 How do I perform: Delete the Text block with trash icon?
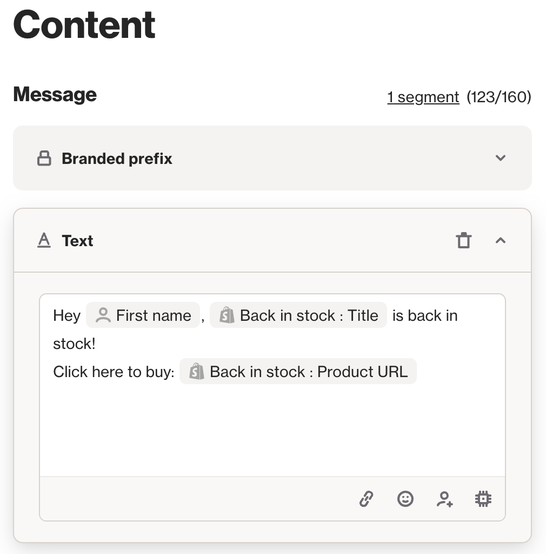(464, 241)
